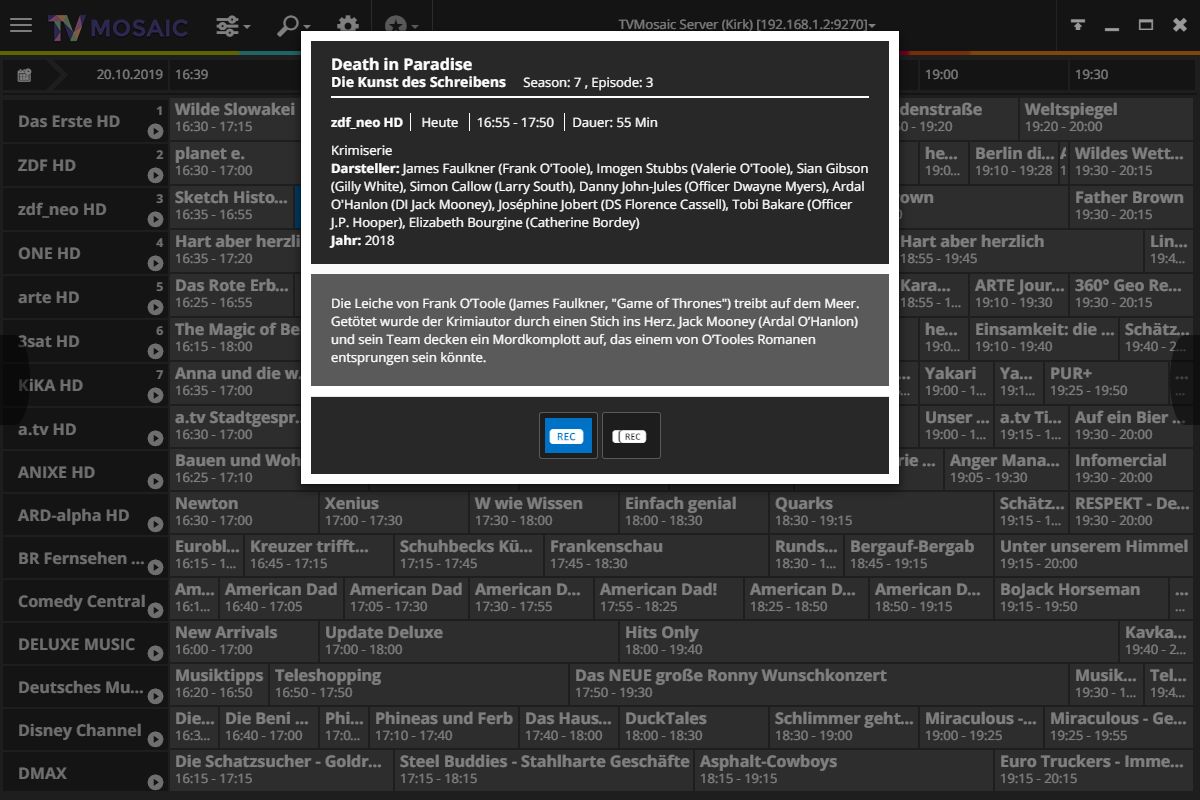Screen dimensions: 1200x800
Task: Open W wie Wissen at 17:30
Action: 544,511
